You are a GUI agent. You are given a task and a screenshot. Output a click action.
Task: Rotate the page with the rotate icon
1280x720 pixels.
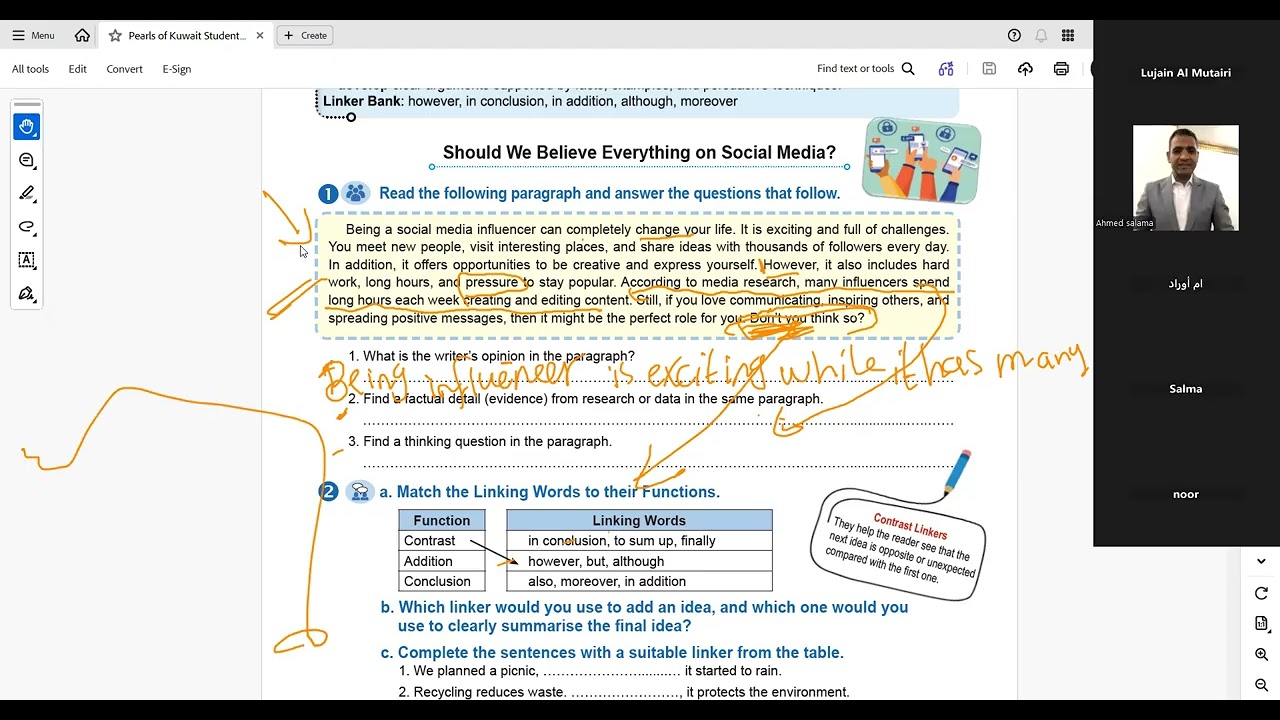[x=1261, y=593]
